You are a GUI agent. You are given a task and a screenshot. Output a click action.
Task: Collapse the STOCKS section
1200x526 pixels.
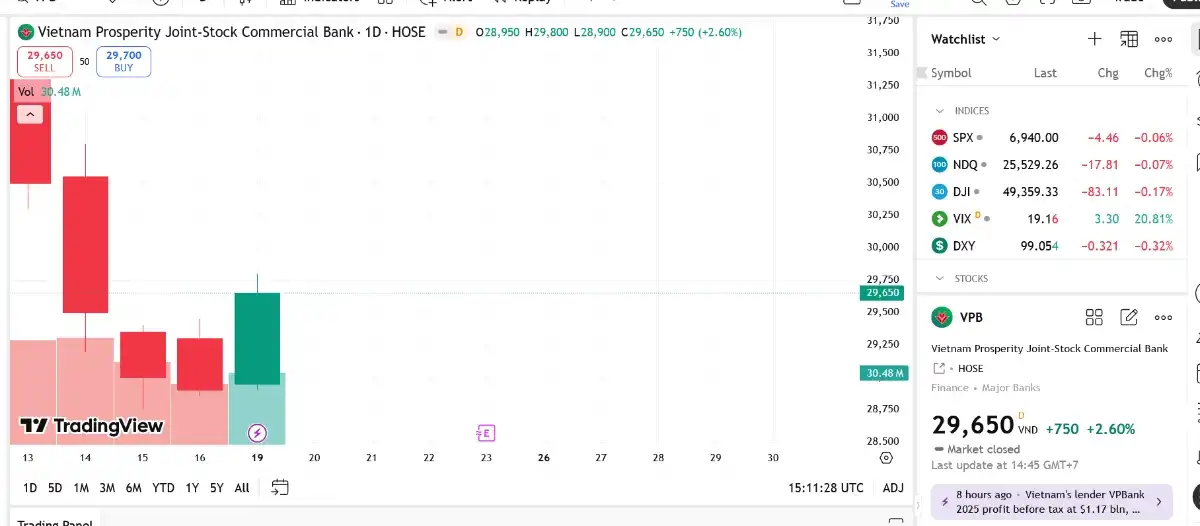[x=940, y=279]
